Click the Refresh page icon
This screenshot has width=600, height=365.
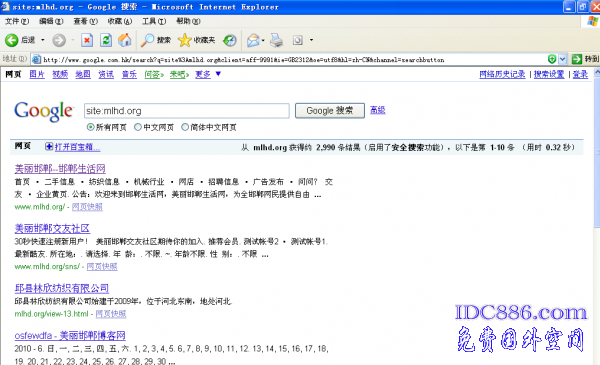106,40
